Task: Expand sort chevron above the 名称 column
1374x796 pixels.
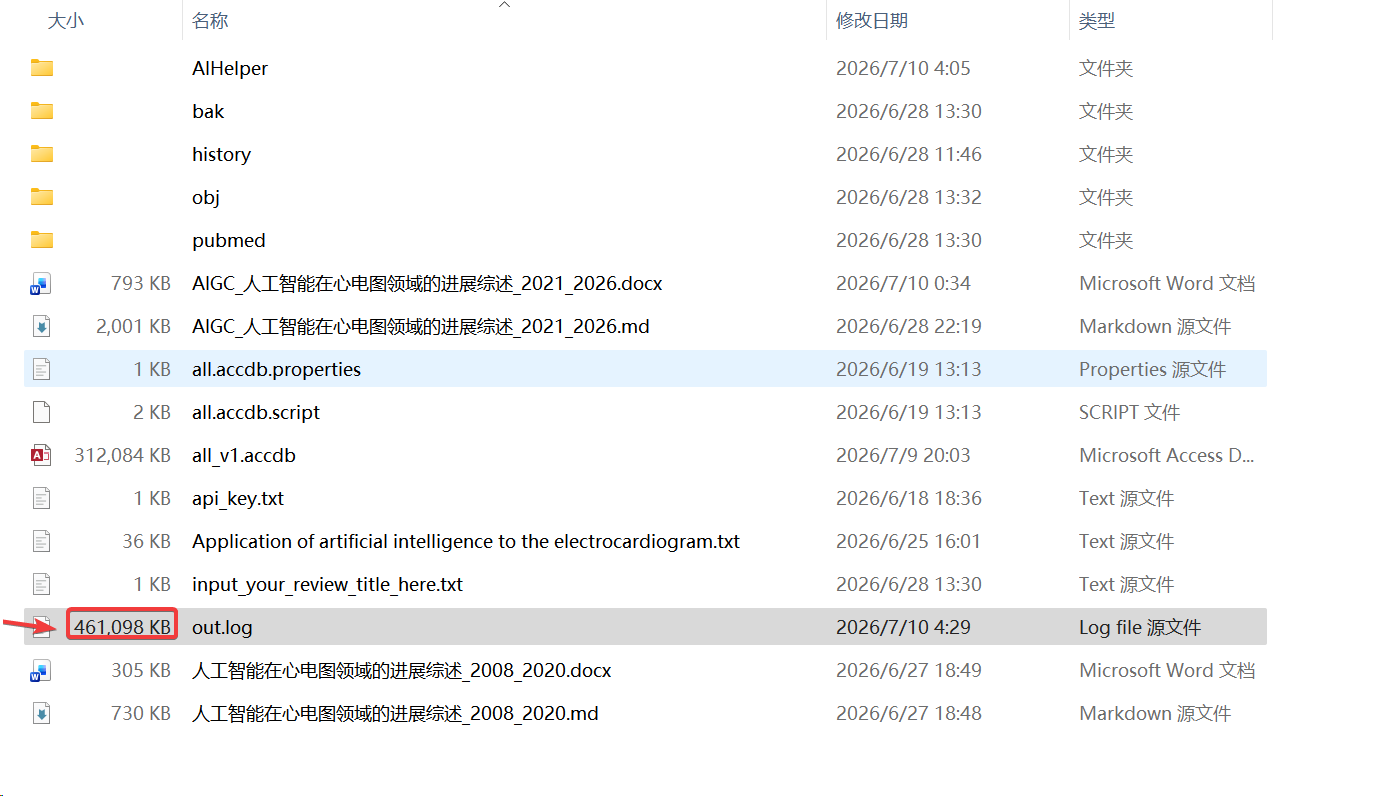Action: click(x=505, y=5)
